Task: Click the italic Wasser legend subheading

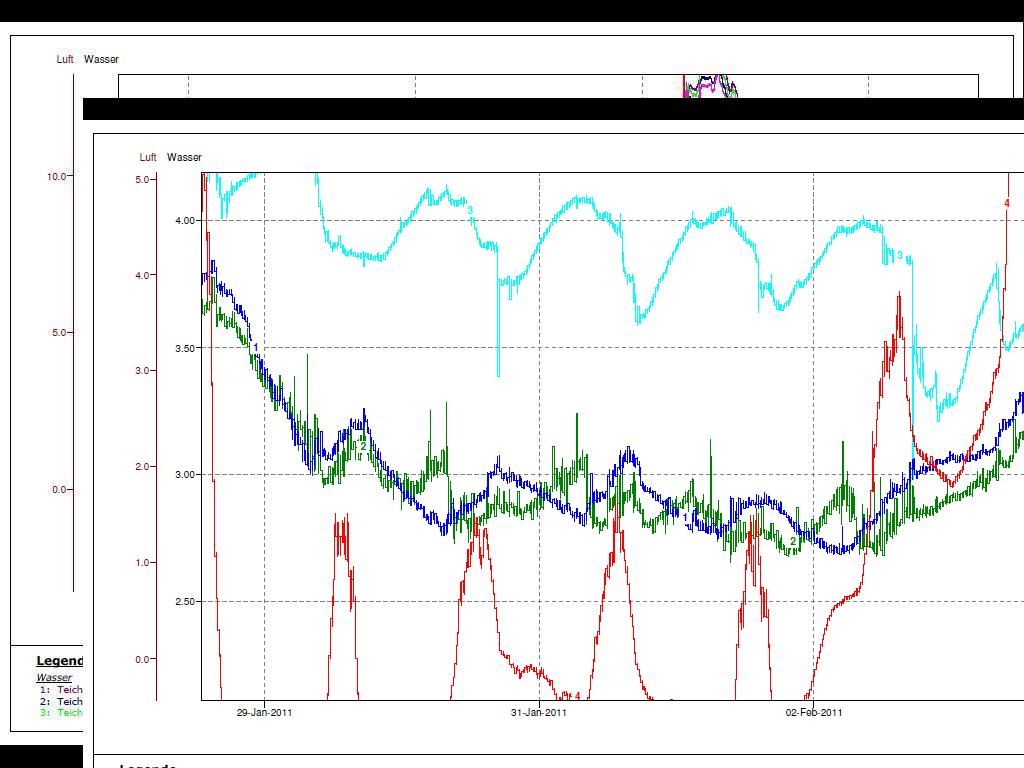Action: point(54,678)
